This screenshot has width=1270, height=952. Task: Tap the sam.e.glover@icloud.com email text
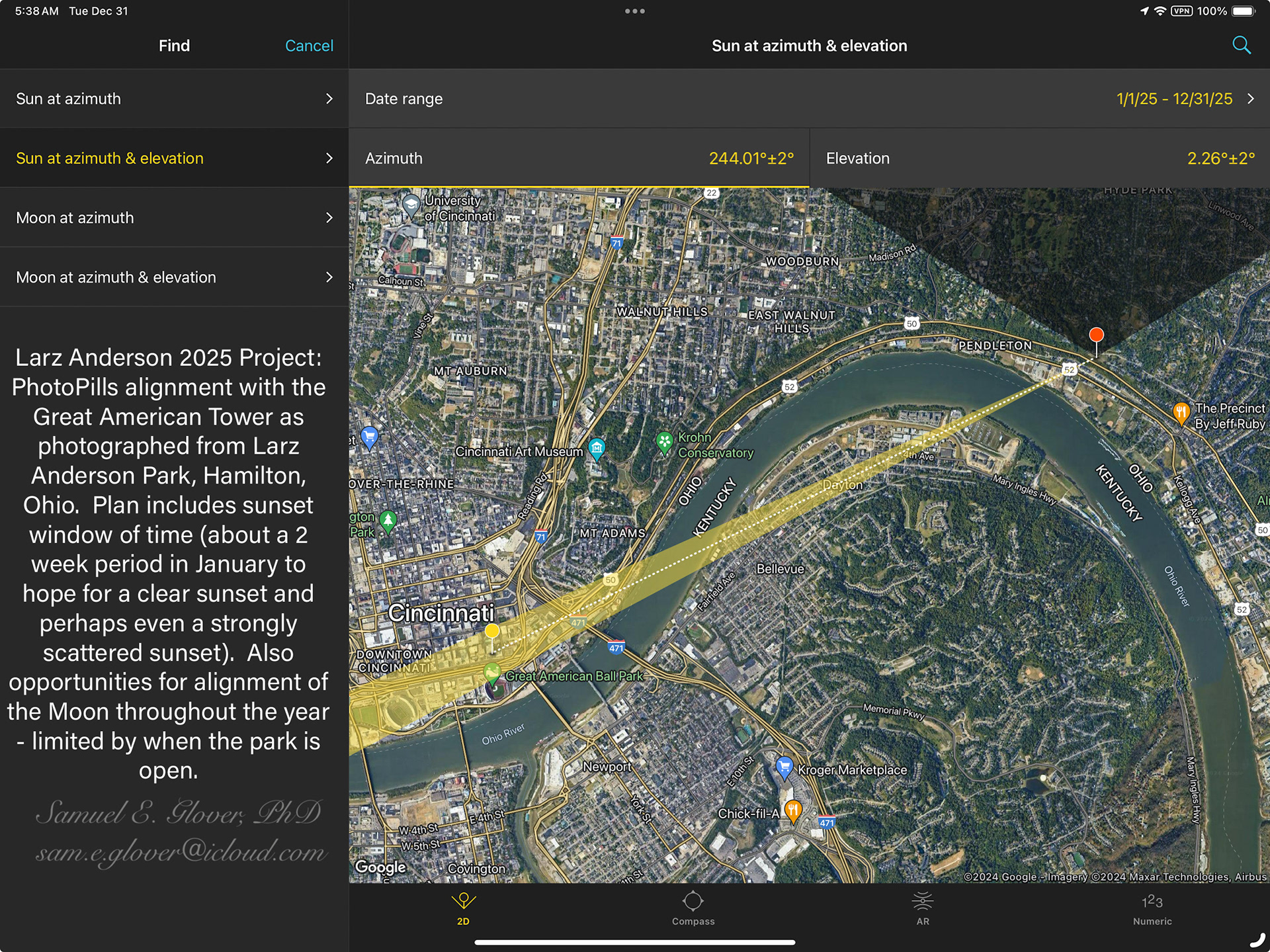181,852
